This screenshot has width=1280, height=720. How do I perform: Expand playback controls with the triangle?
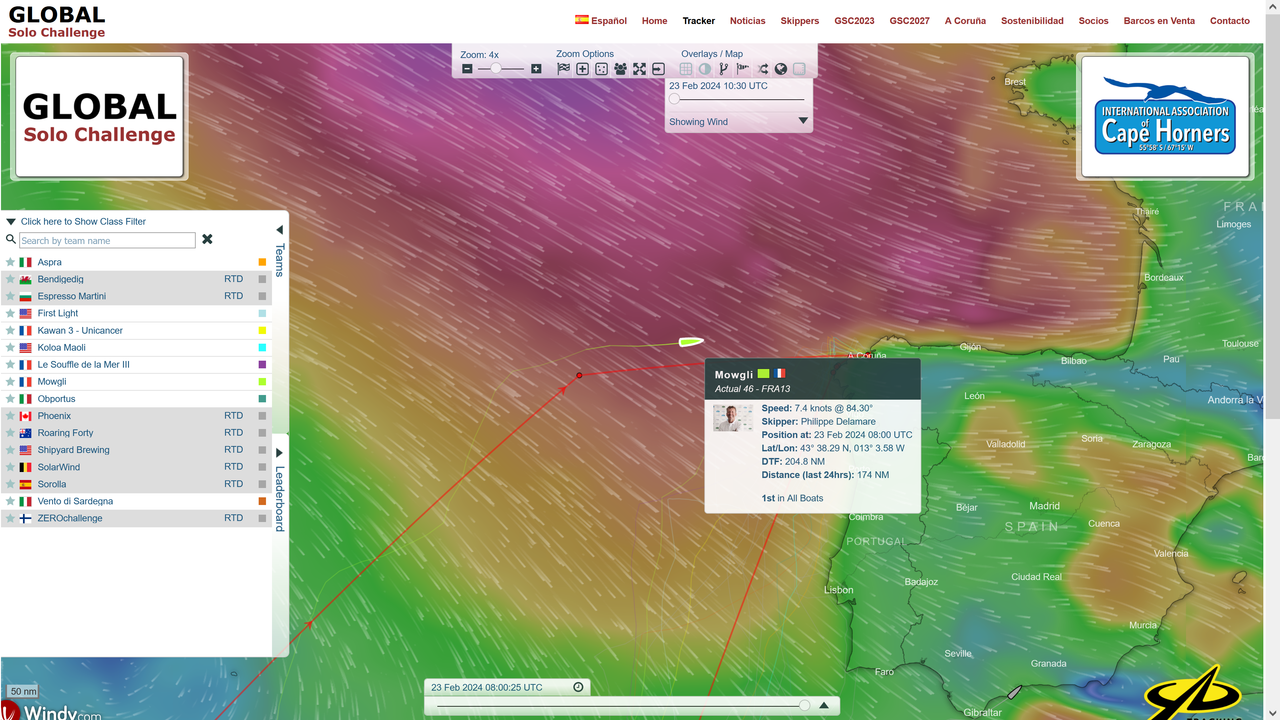point(824,705)
